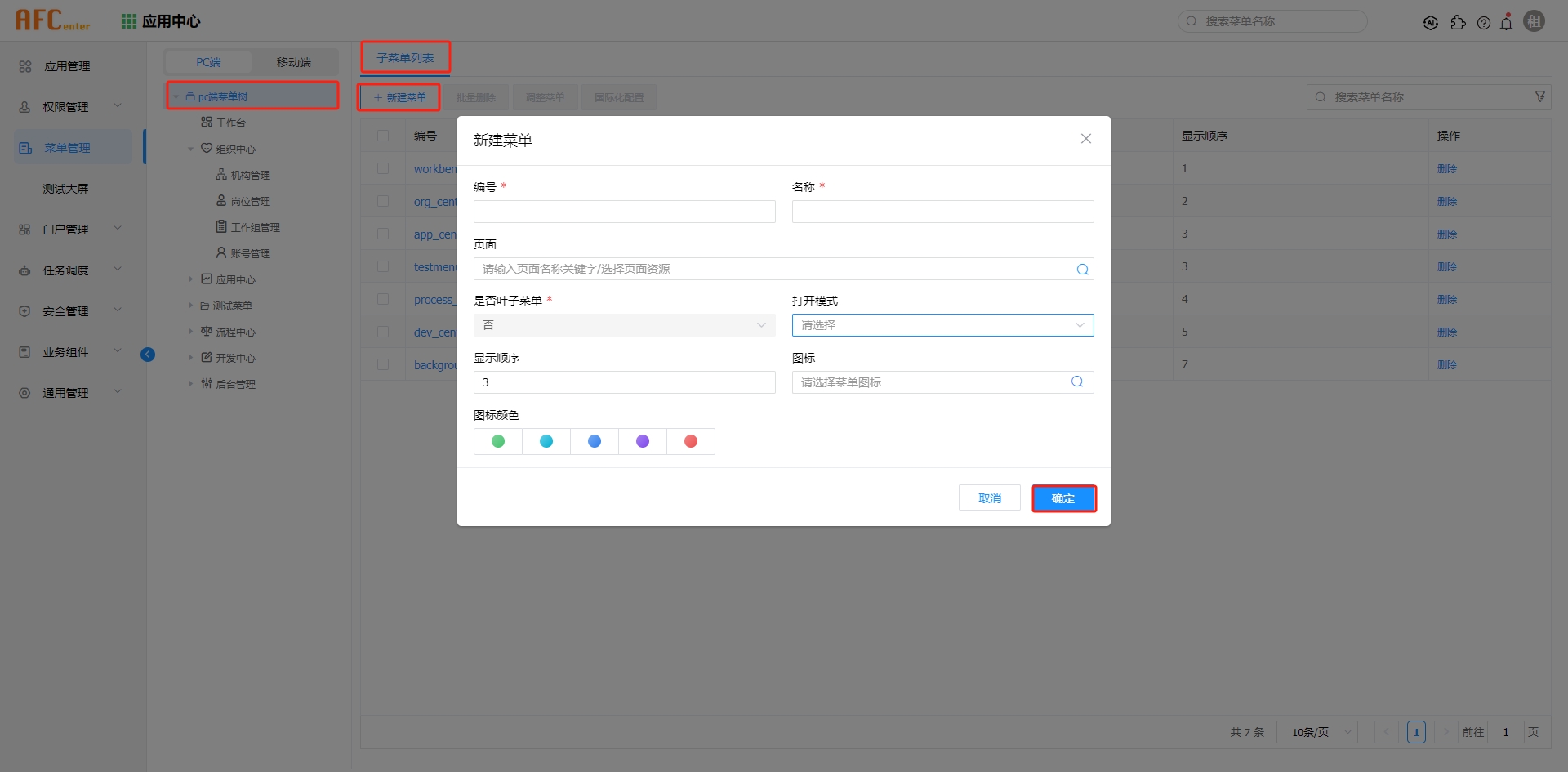The image size is (1568, 772).
Task: Click the plugin puzzle icon in header
Action: pos(1459,22)
